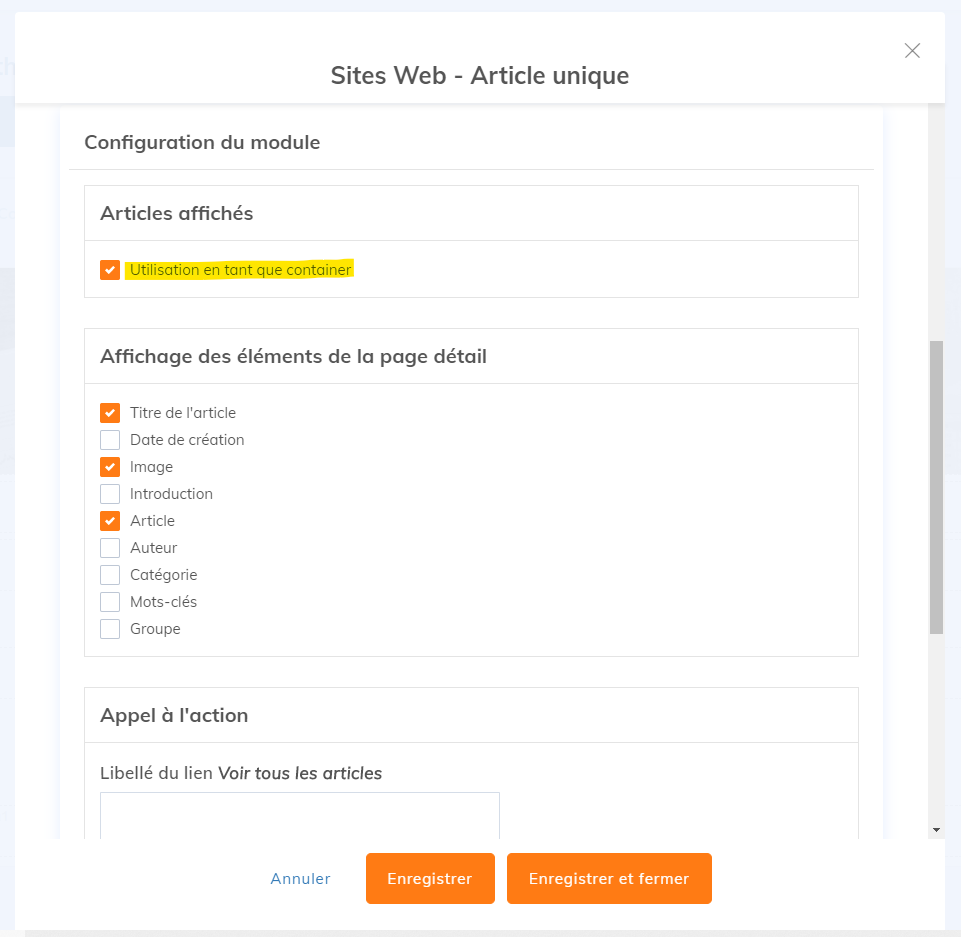Uncheck Utilisation en tant que container

(110, 270)
